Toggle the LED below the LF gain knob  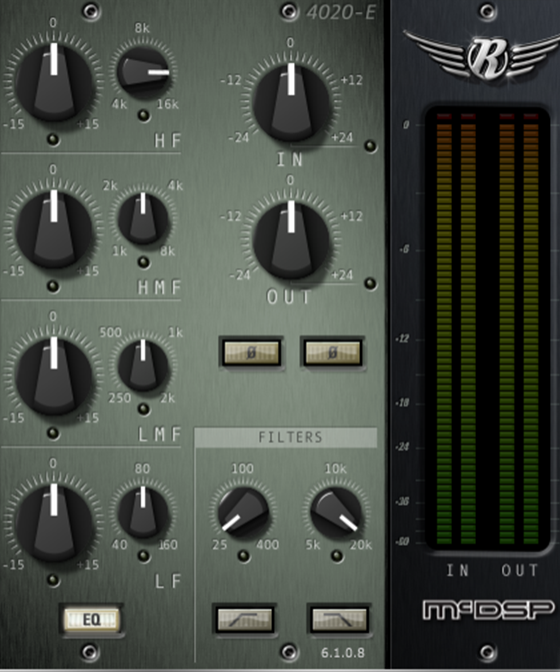[53, 580]
